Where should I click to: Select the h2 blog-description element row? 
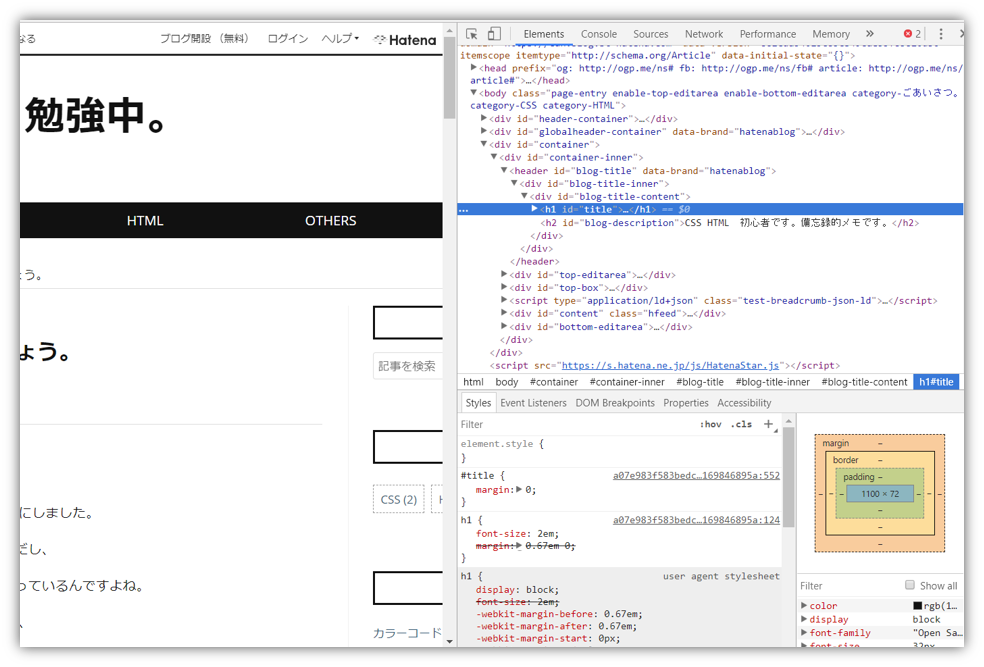click(x=729, y=223)
